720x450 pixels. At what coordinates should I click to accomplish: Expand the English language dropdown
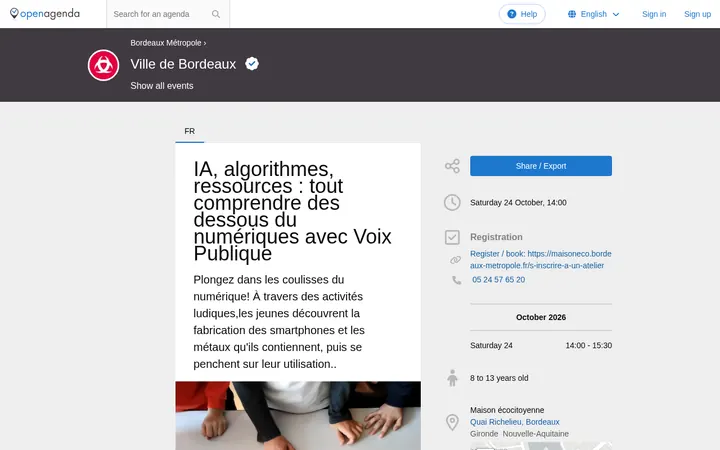[594, 14]
